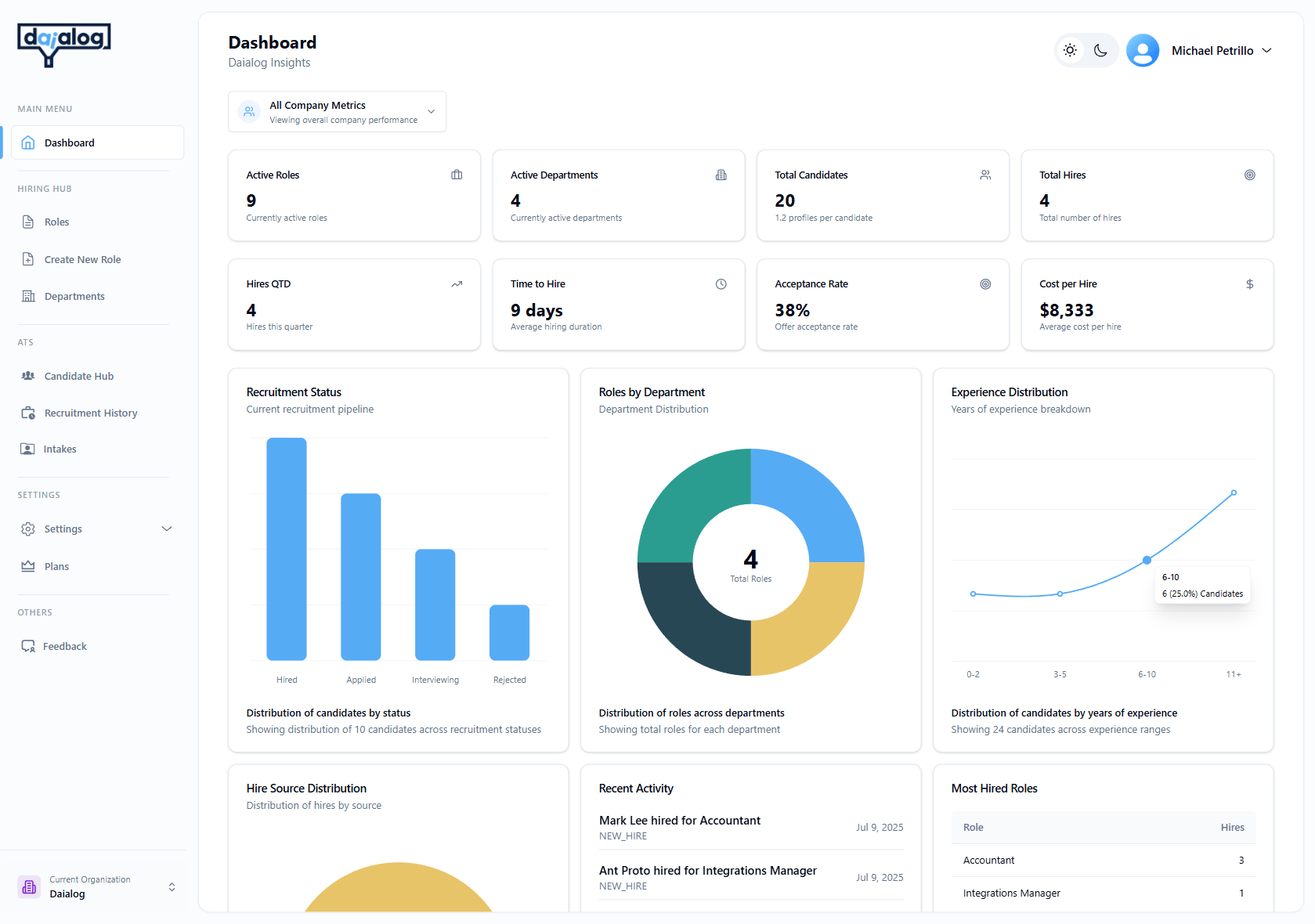Screen dimensions: 1315x924
Task: Enable light mode with the sun toggle
Action: pyautogui.click(x=1070, y=50)
